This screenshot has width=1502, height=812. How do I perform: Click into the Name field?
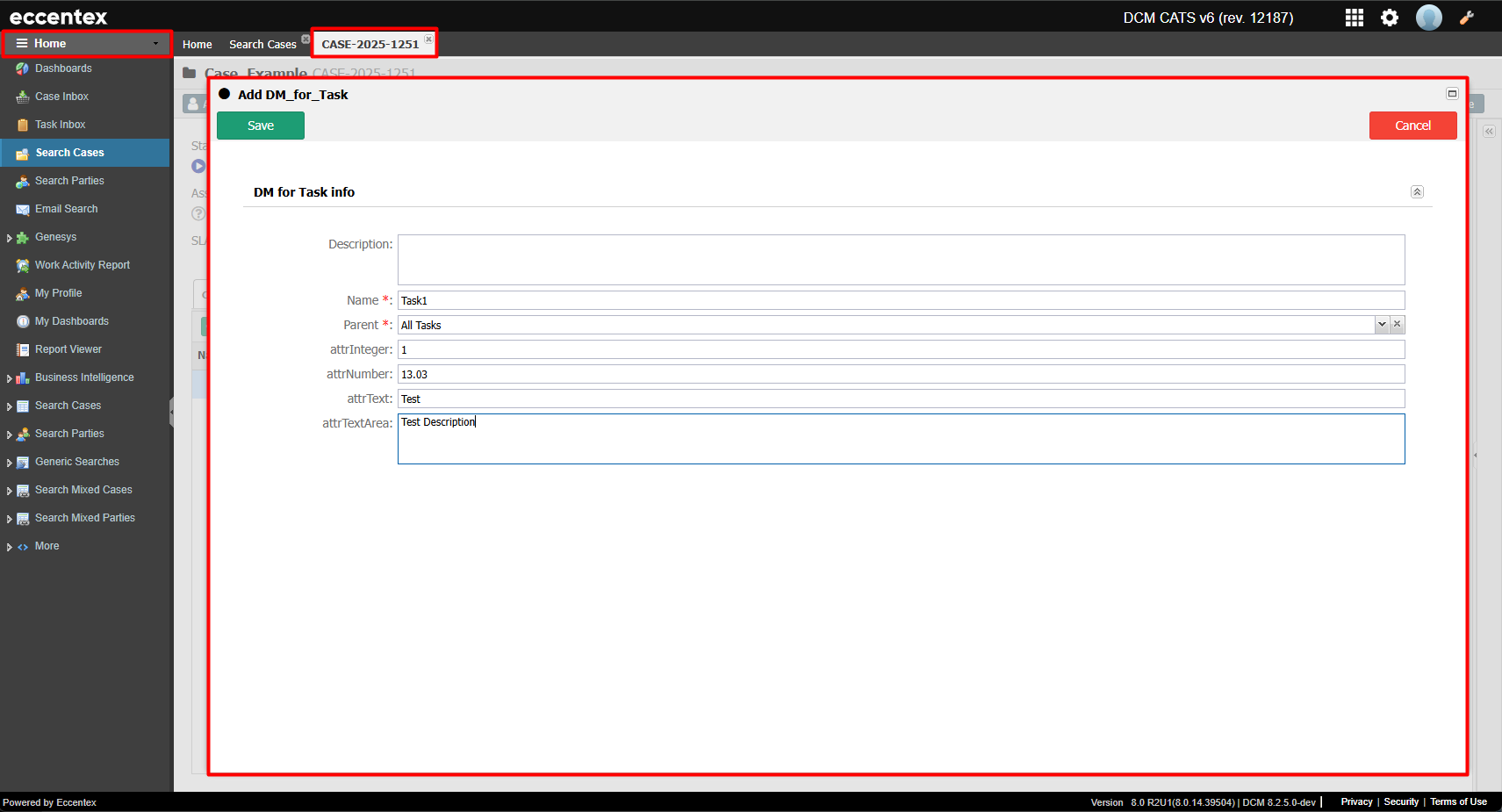coord(901,300)
